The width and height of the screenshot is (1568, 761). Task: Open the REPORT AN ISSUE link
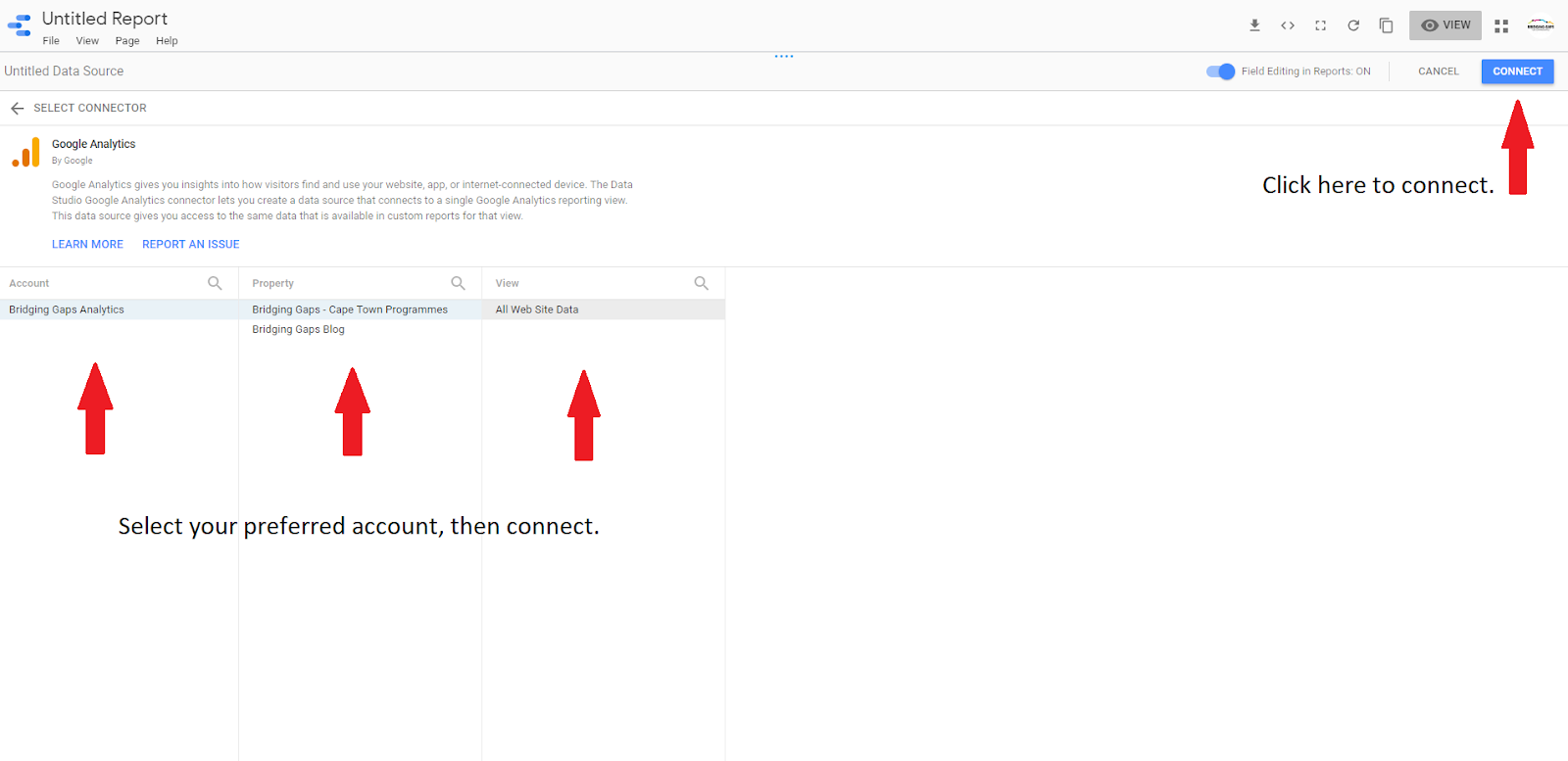pos(190,245)
